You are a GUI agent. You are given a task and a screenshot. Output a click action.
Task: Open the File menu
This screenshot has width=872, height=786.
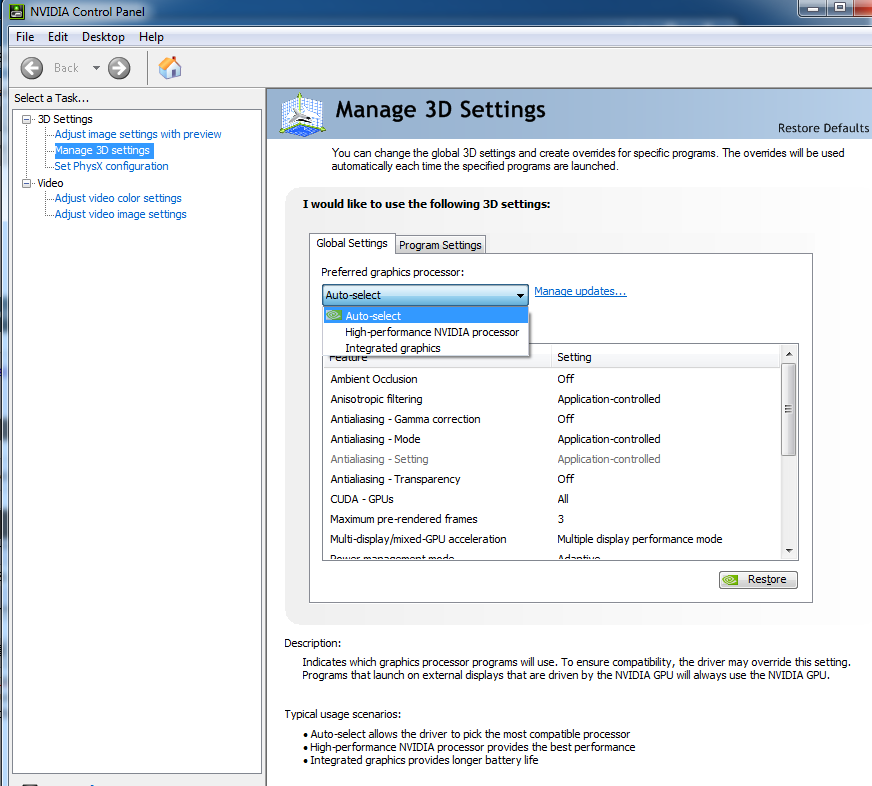coord(25,37)
